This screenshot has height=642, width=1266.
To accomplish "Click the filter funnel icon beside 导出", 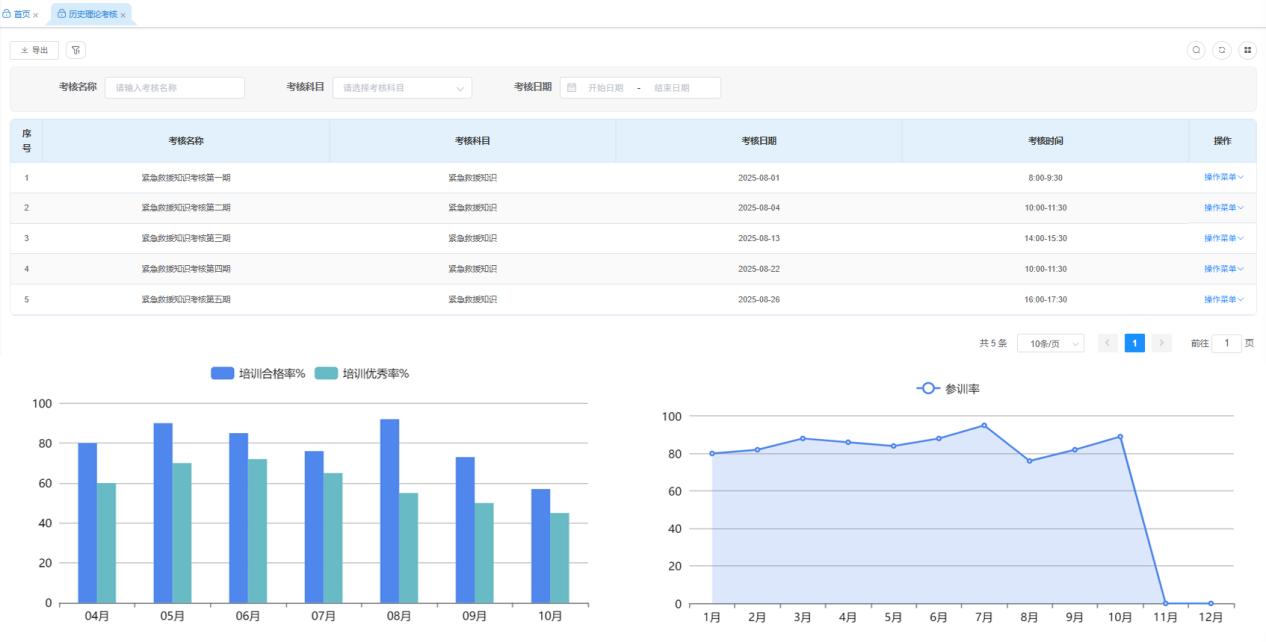I will coord(76,50).
